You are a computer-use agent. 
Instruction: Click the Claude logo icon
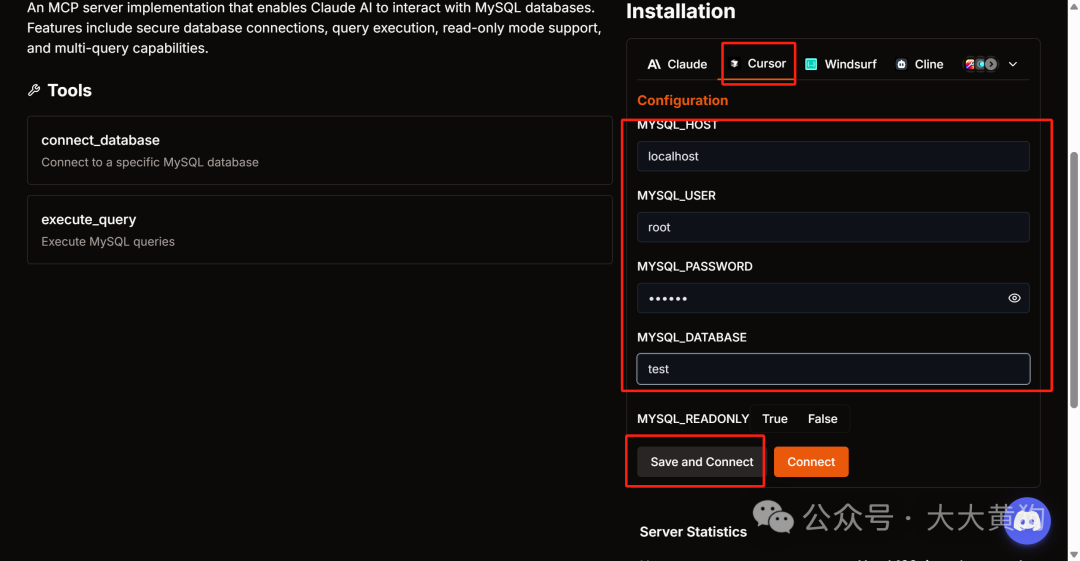(654, 64)
